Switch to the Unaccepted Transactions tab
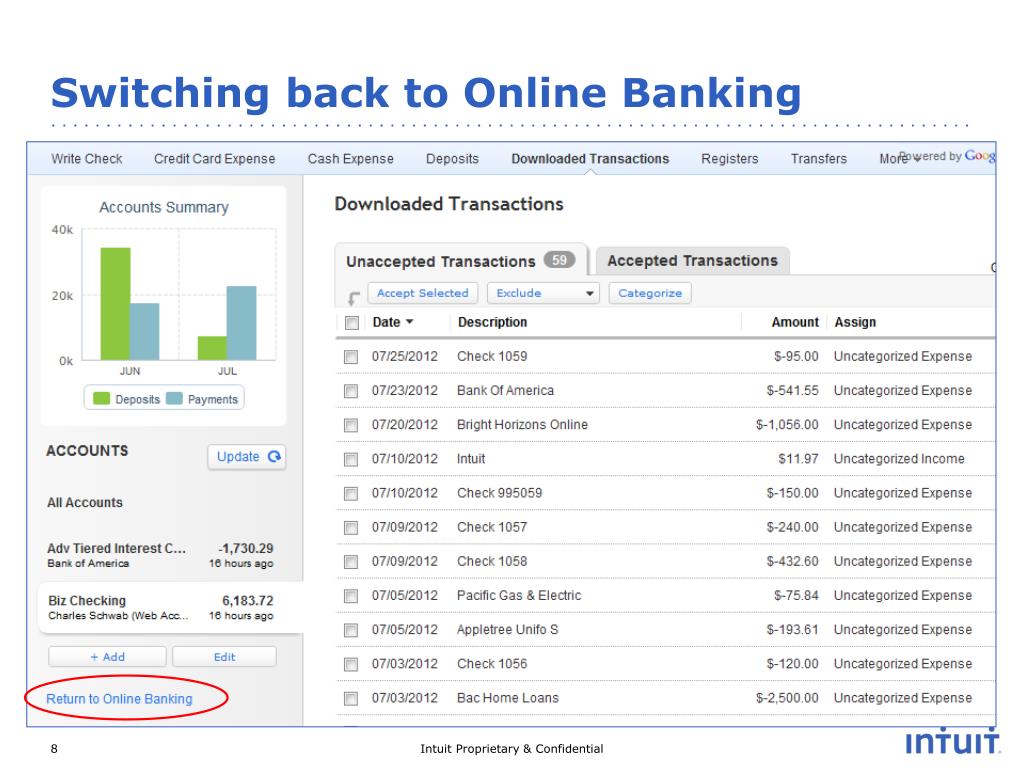1024x768 pixels. point(461,261)
